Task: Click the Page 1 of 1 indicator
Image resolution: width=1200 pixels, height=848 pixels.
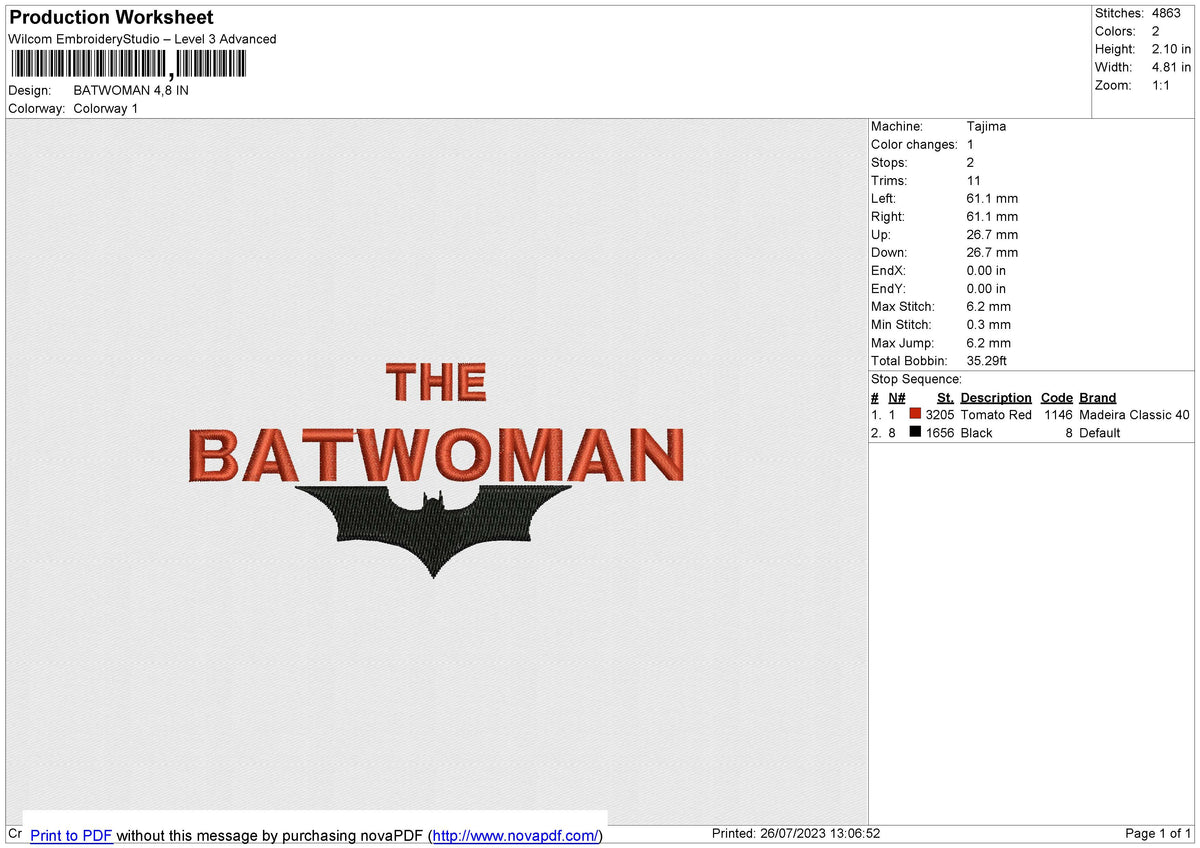Action: (x=1158, y=833)
